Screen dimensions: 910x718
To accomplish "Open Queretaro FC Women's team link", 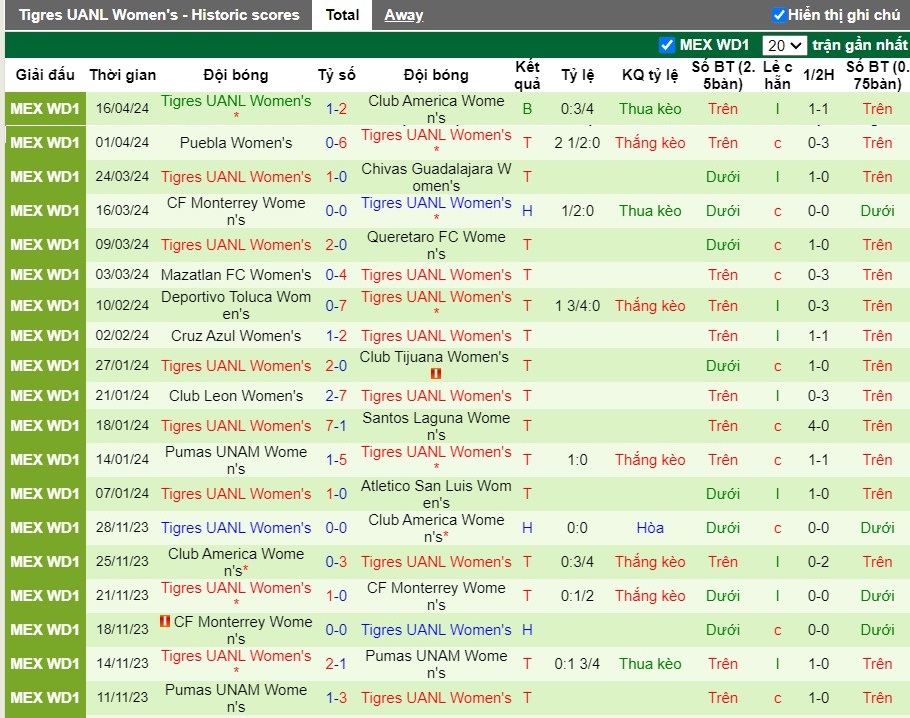I will point(436,245).
